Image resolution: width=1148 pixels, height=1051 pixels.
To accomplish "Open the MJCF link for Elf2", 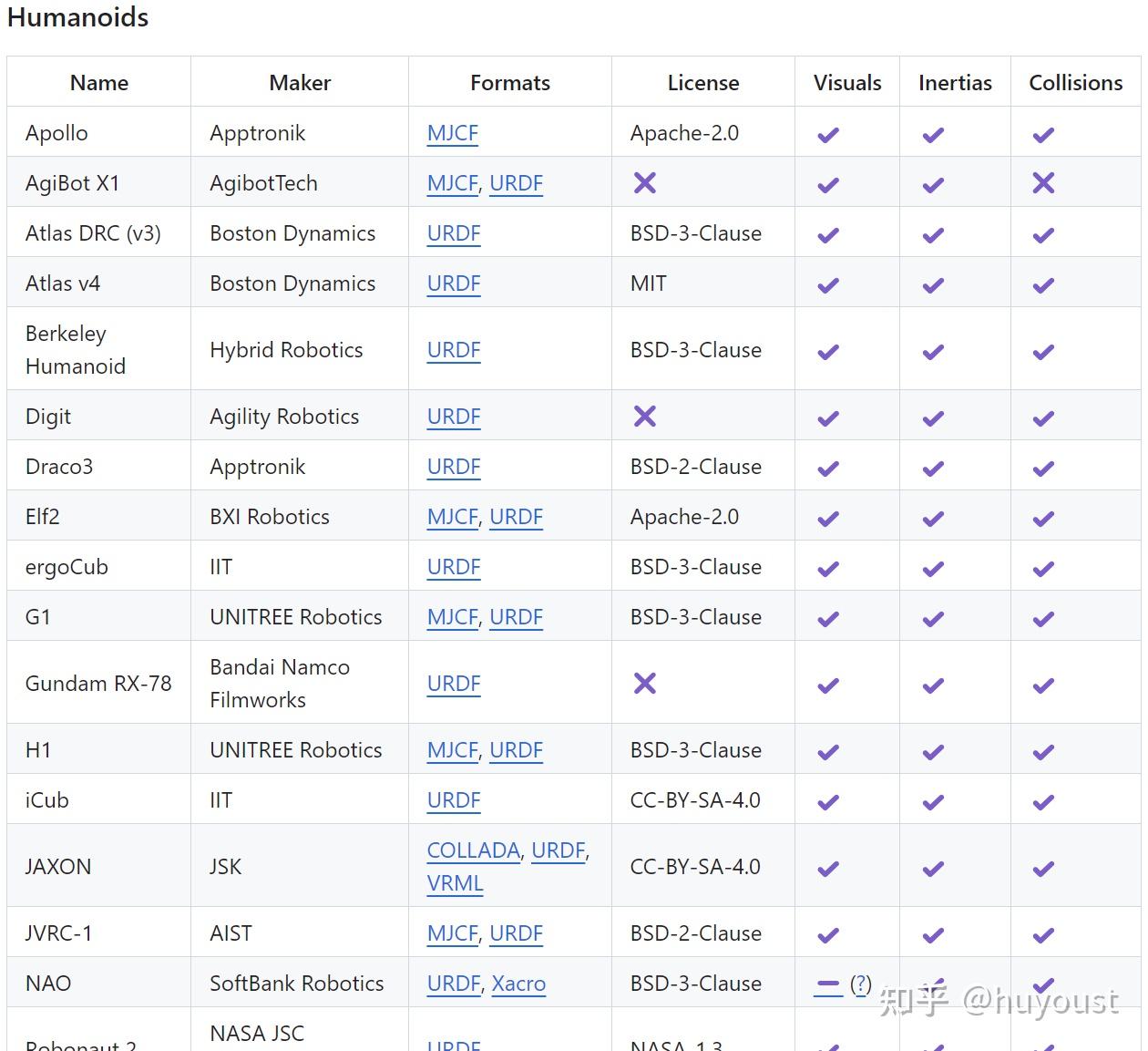I will point(453,517).
